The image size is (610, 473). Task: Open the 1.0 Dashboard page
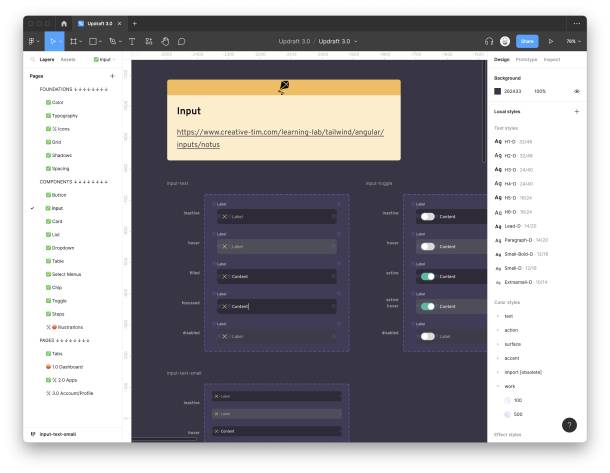pos(67,367)
